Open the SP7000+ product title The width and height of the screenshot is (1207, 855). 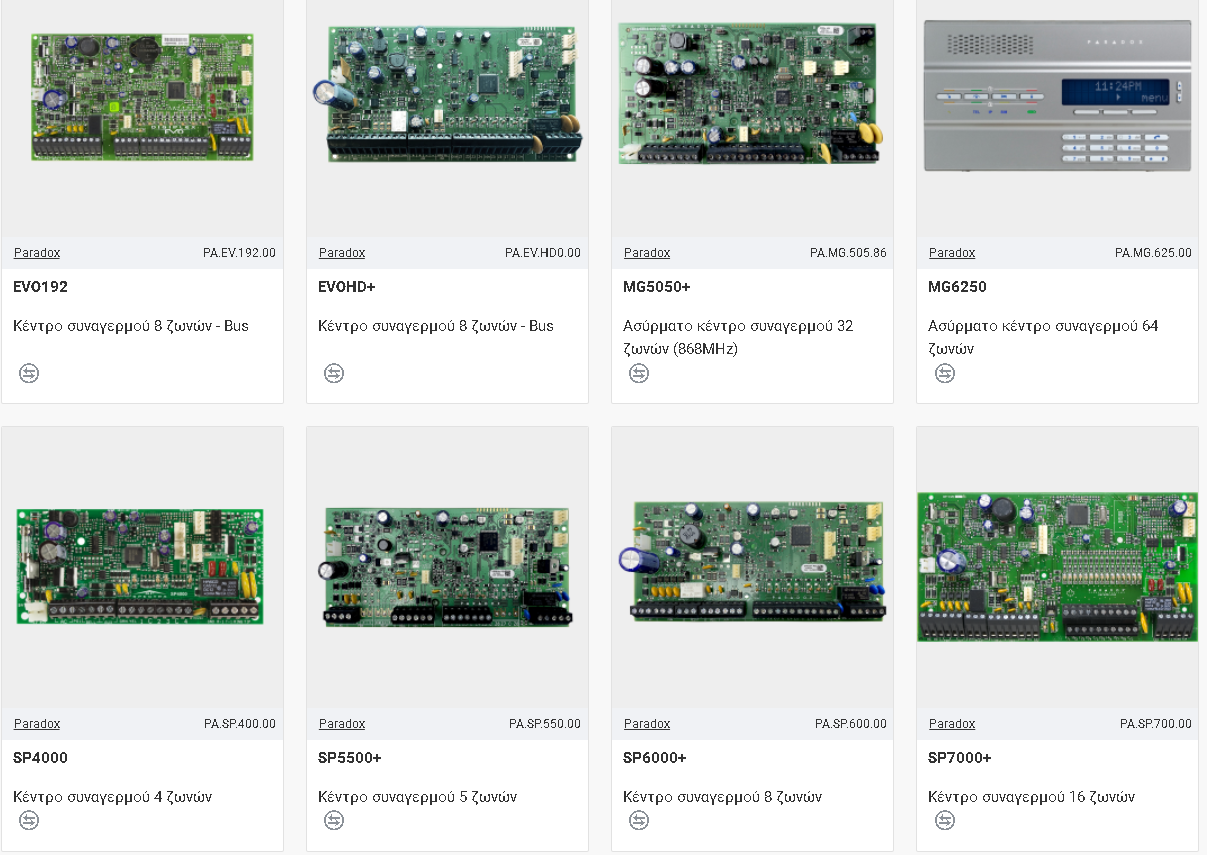pos(960,758)
